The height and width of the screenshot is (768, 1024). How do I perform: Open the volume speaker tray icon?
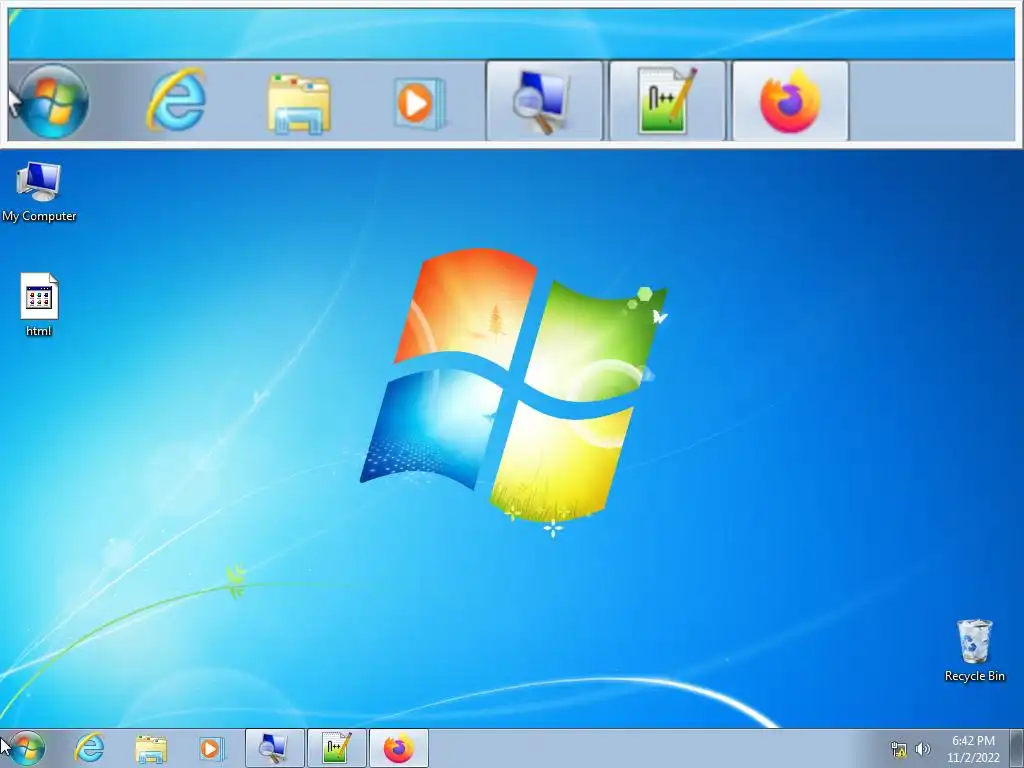point(922,749)
